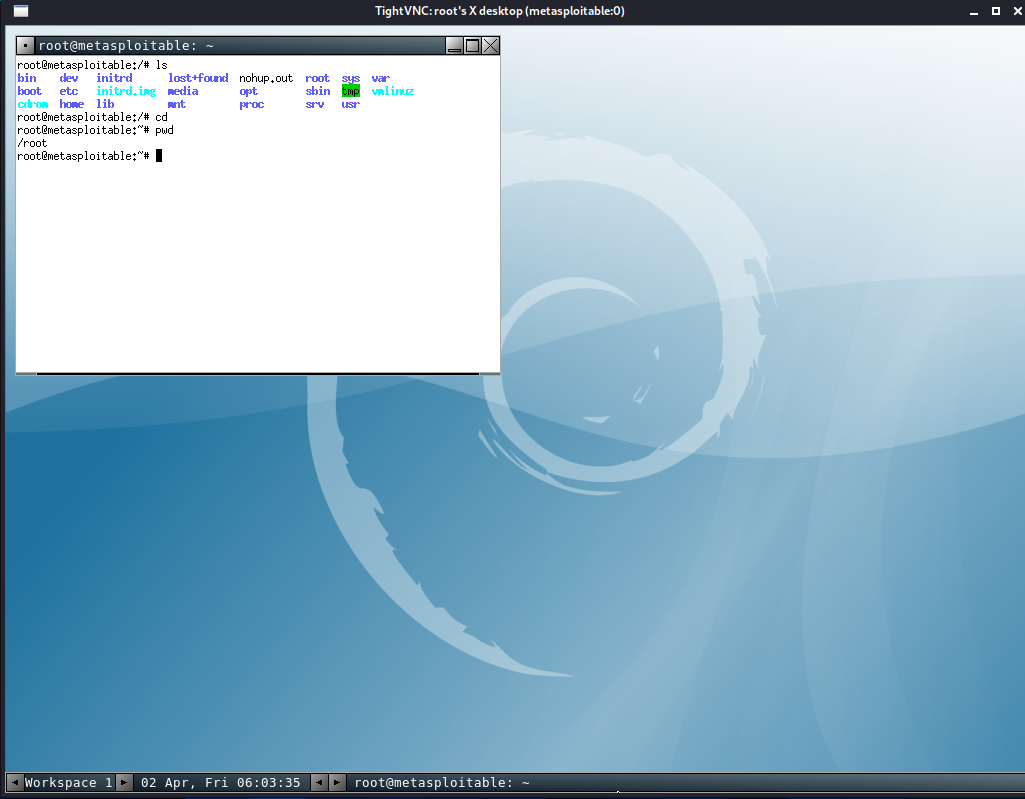Screen dimensions: 1025x799
Task: Click the 'etc' directory name
Action: tap(69, 91)
